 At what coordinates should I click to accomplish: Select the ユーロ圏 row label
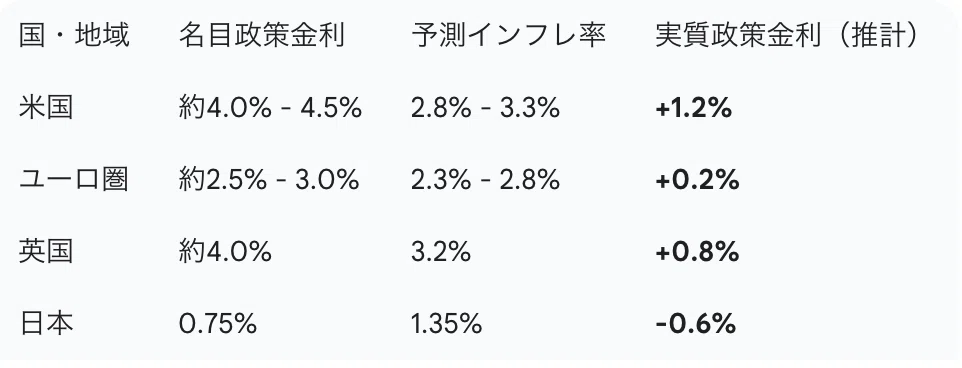tap(74, 180)
